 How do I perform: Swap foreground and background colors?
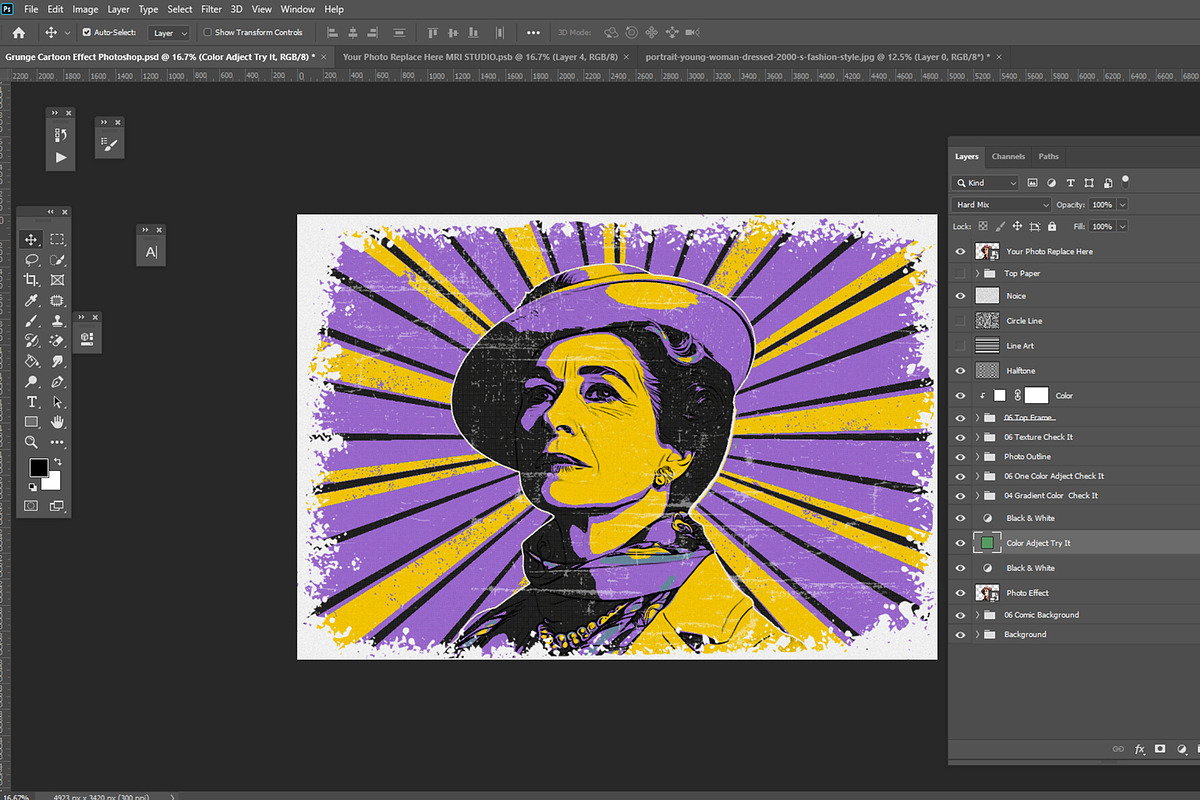click(57, 463)
